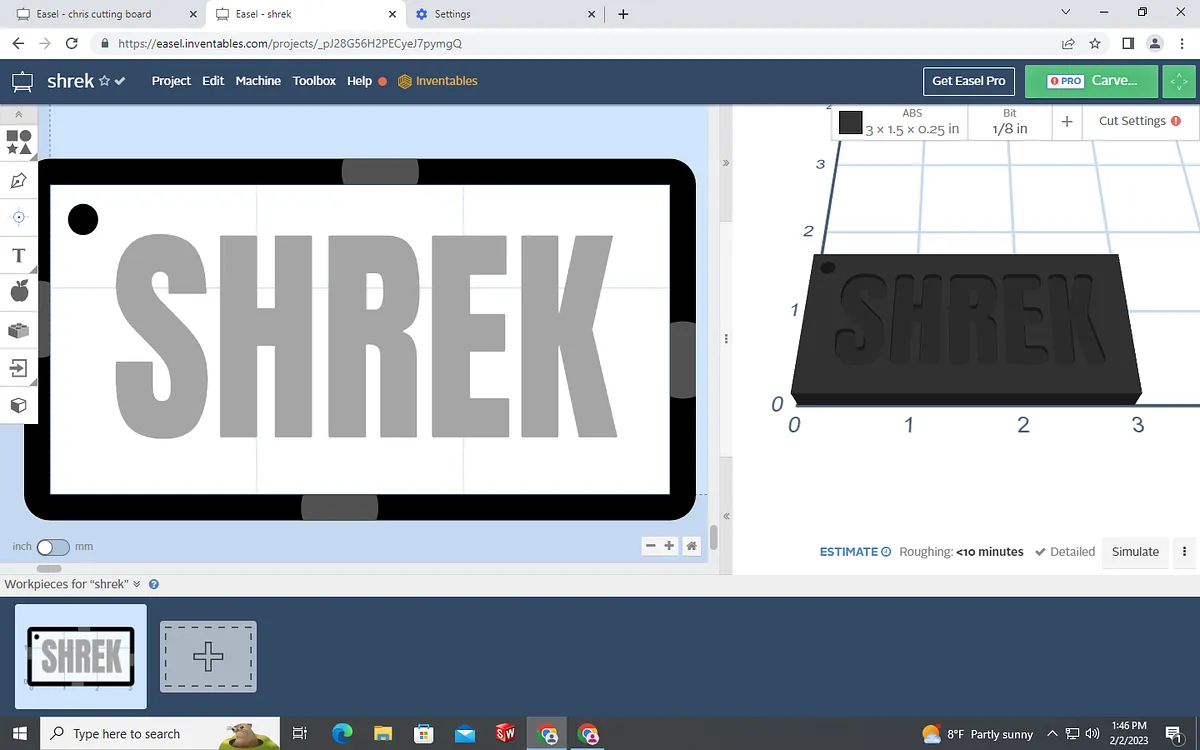The height and width of the screenshot is (750, 1200).
Task: Switch to the Settings browser tab
Action: [505, 14]
